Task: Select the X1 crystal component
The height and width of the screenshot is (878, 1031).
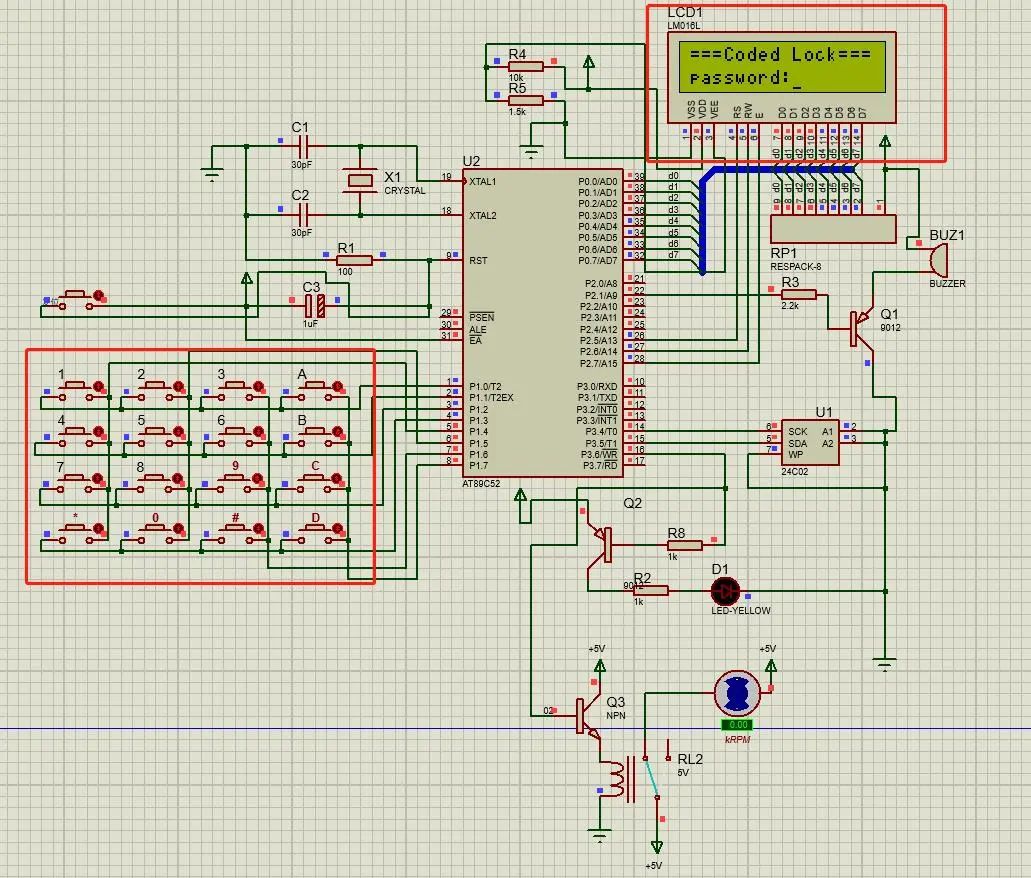Action: click(359, 180)
